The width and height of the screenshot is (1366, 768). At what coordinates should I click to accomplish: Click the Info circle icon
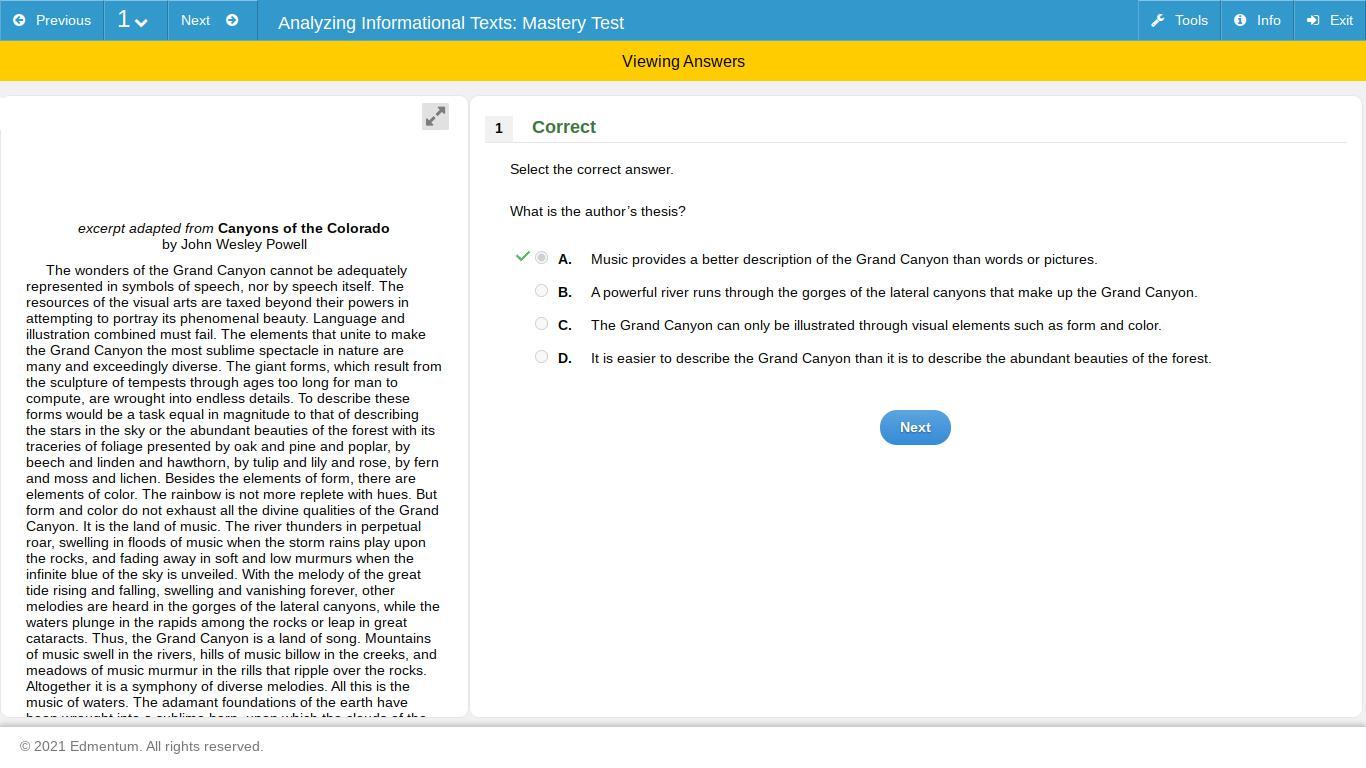1240,20
